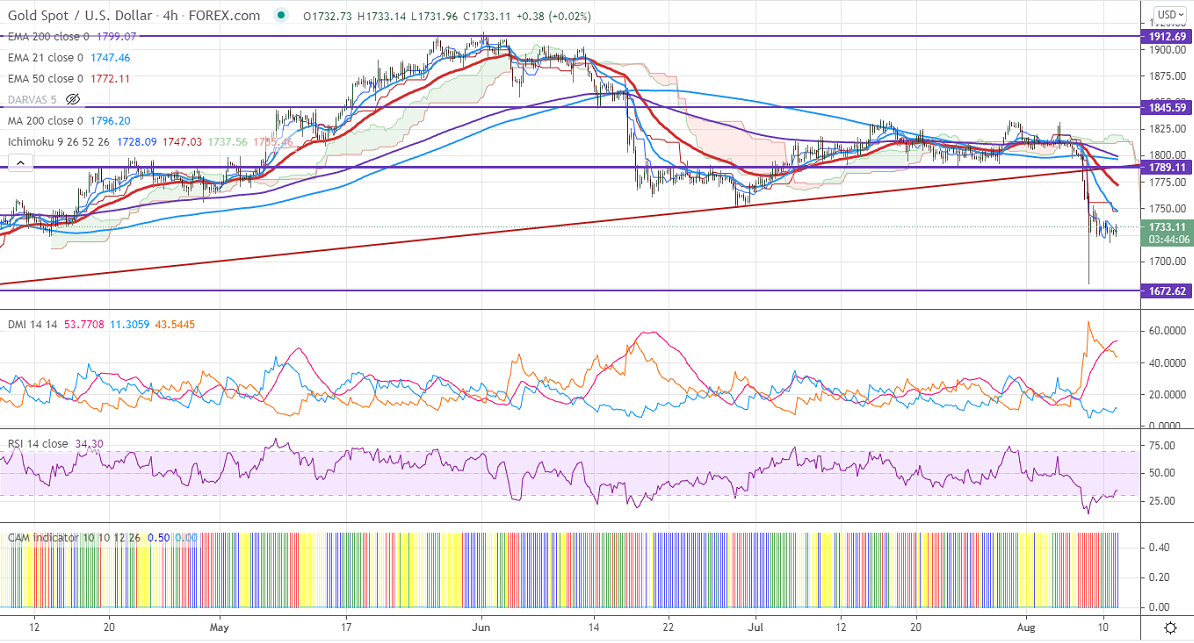
Task: Click the open price O1732.73
Action: [x=328, y=16]
